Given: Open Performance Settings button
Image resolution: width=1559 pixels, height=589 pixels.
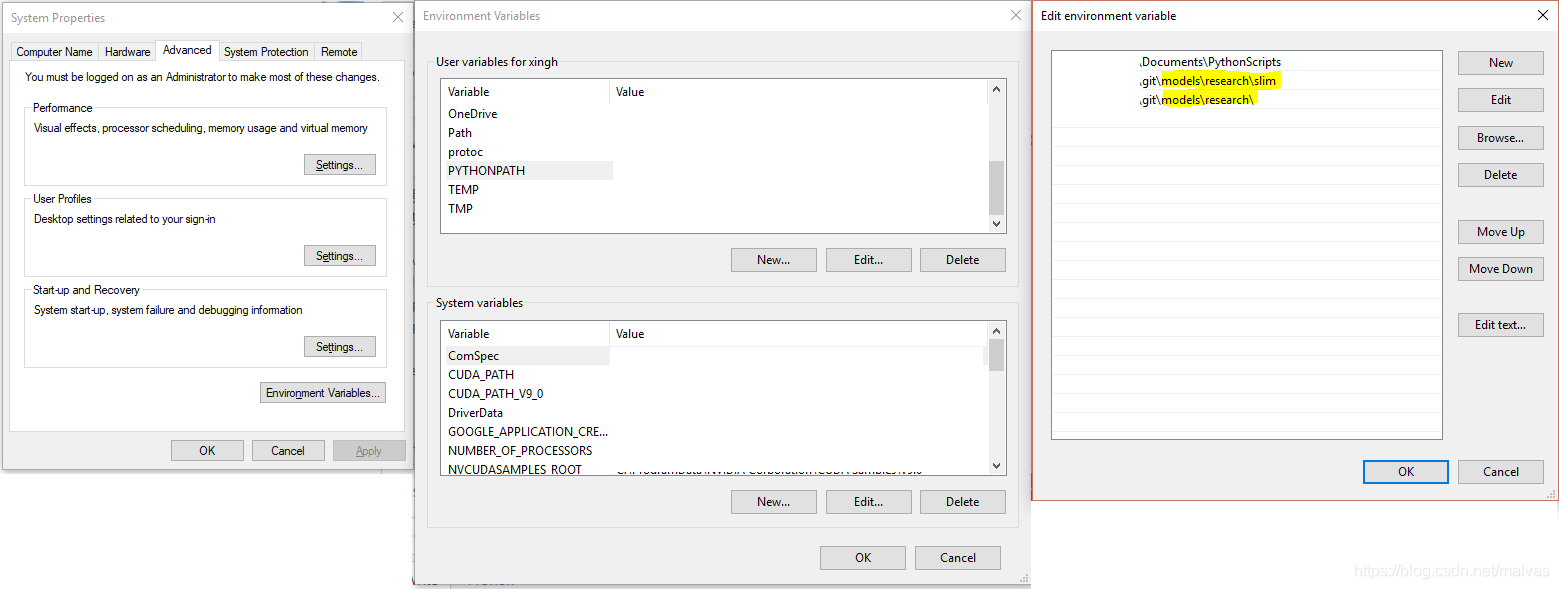Looking at the screenshot, I should point(340,165).
